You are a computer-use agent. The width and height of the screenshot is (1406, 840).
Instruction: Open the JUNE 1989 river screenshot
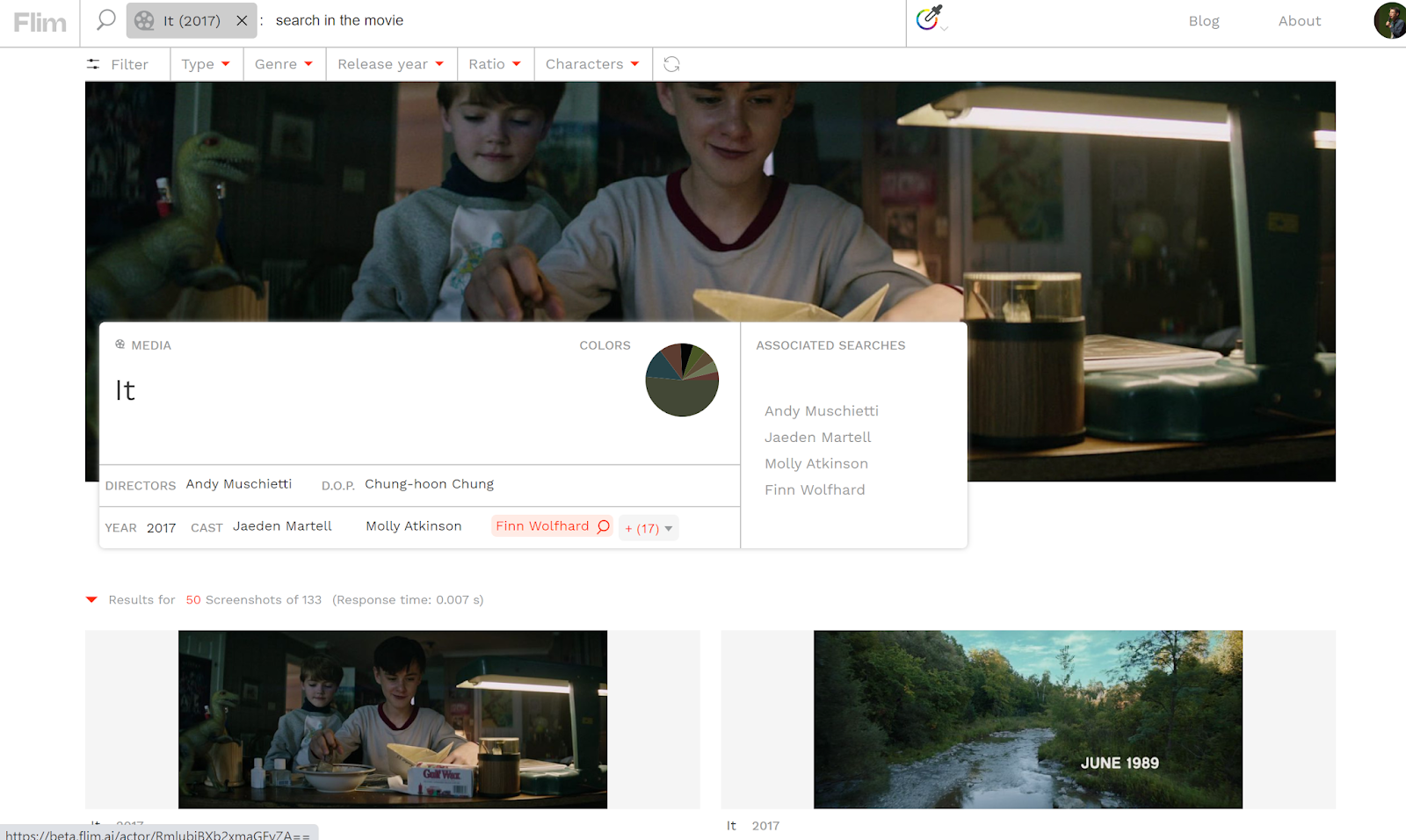coord(1028,720)
